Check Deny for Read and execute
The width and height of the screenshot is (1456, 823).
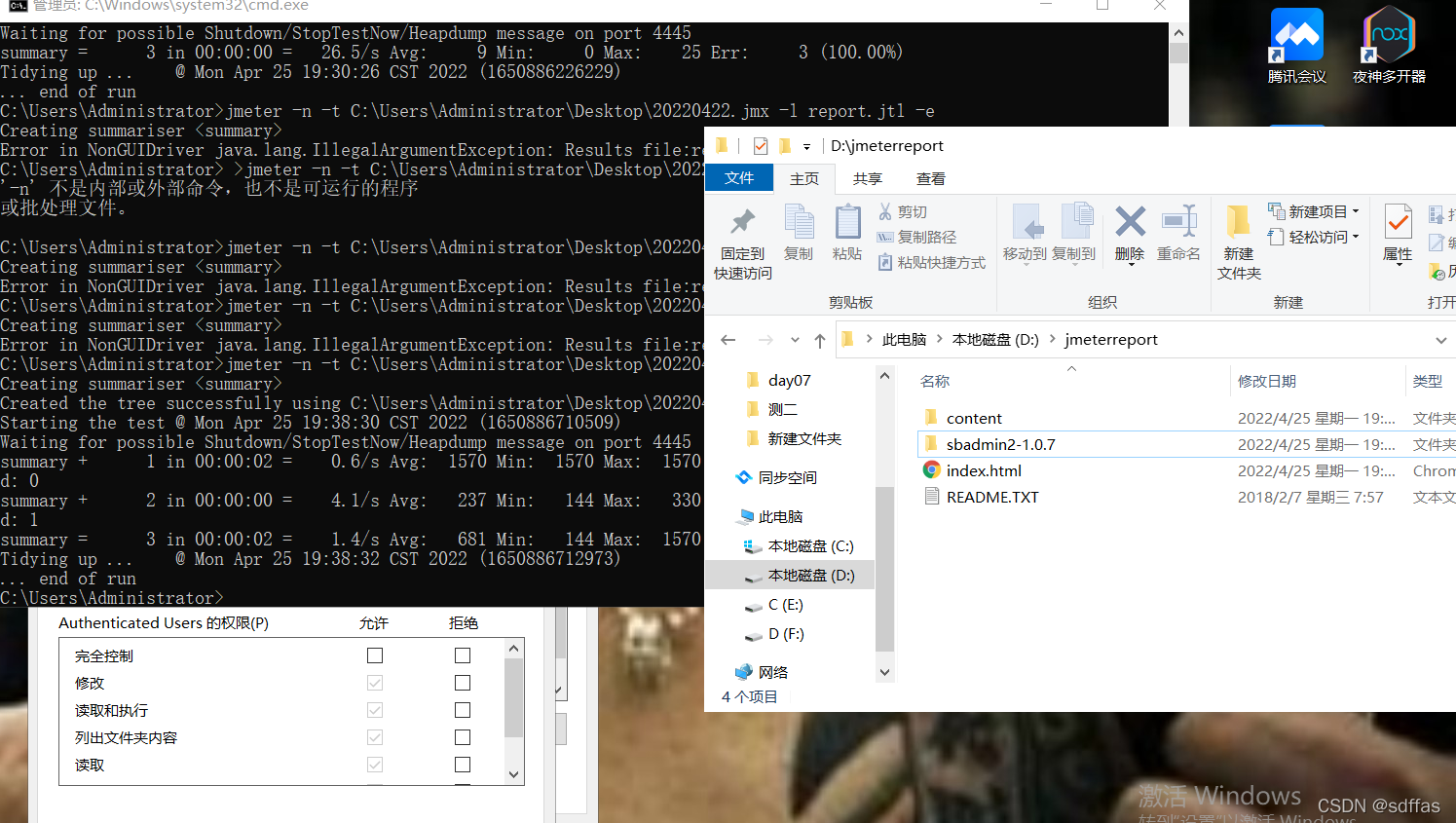click(x=463, y=710)
